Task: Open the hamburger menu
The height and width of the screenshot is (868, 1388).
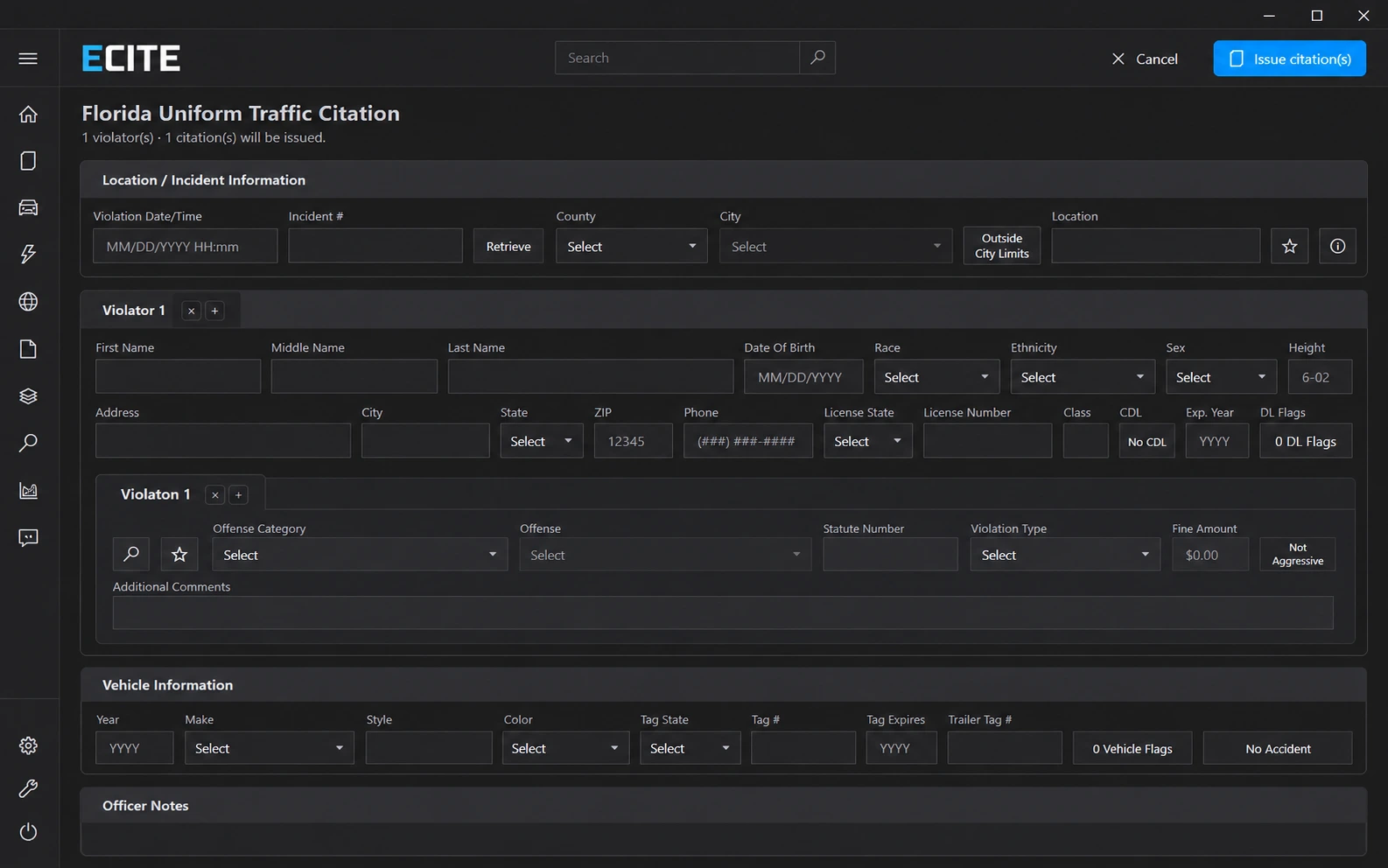Action: point(28,59)
